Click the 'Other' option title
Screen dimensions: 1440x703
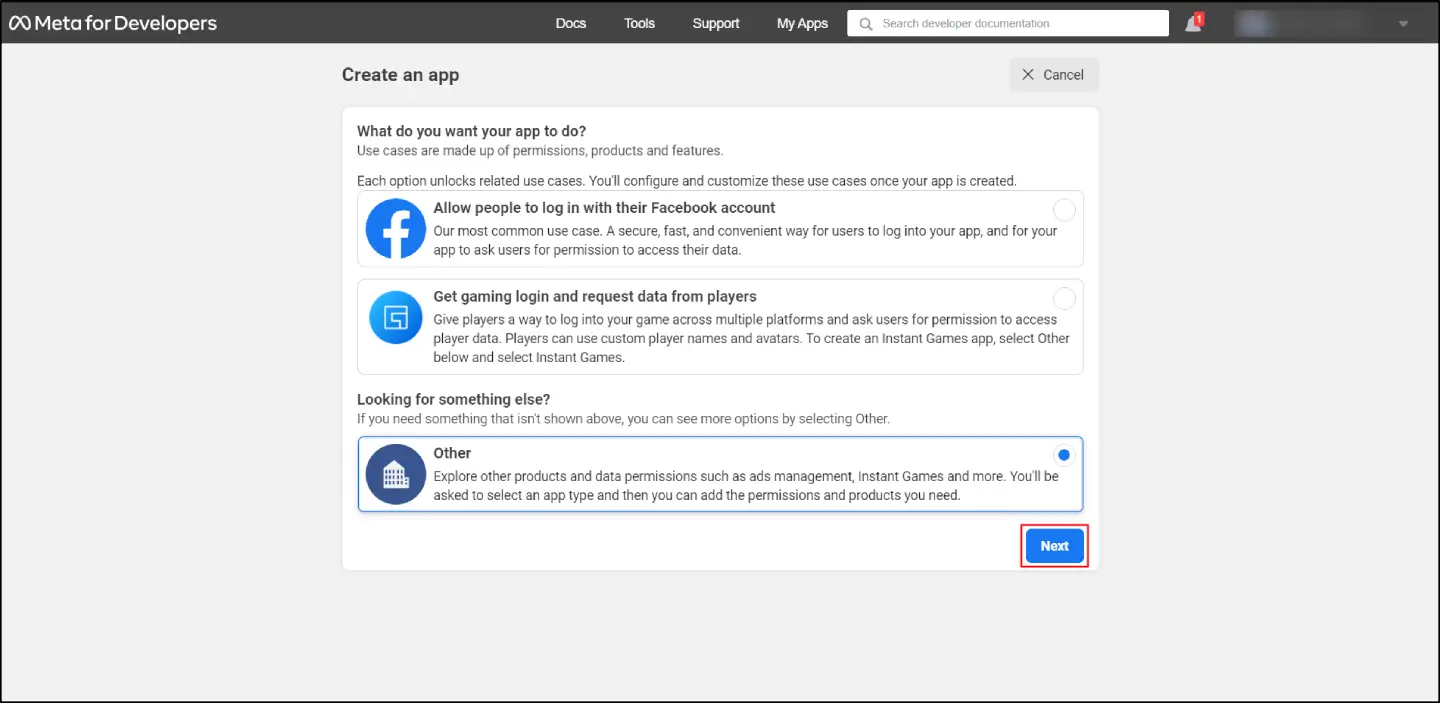[452, 453]
